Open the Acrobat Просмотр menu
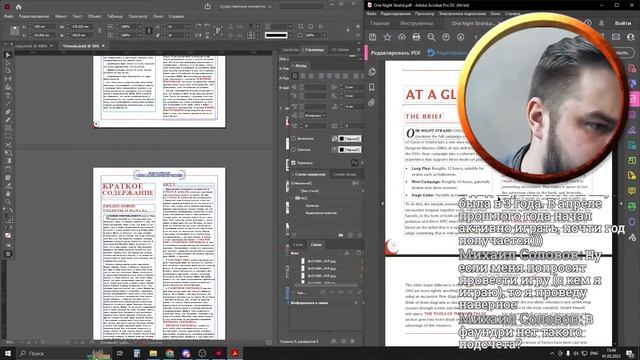Viewport: 640px width, 360px height. (425, 13)
